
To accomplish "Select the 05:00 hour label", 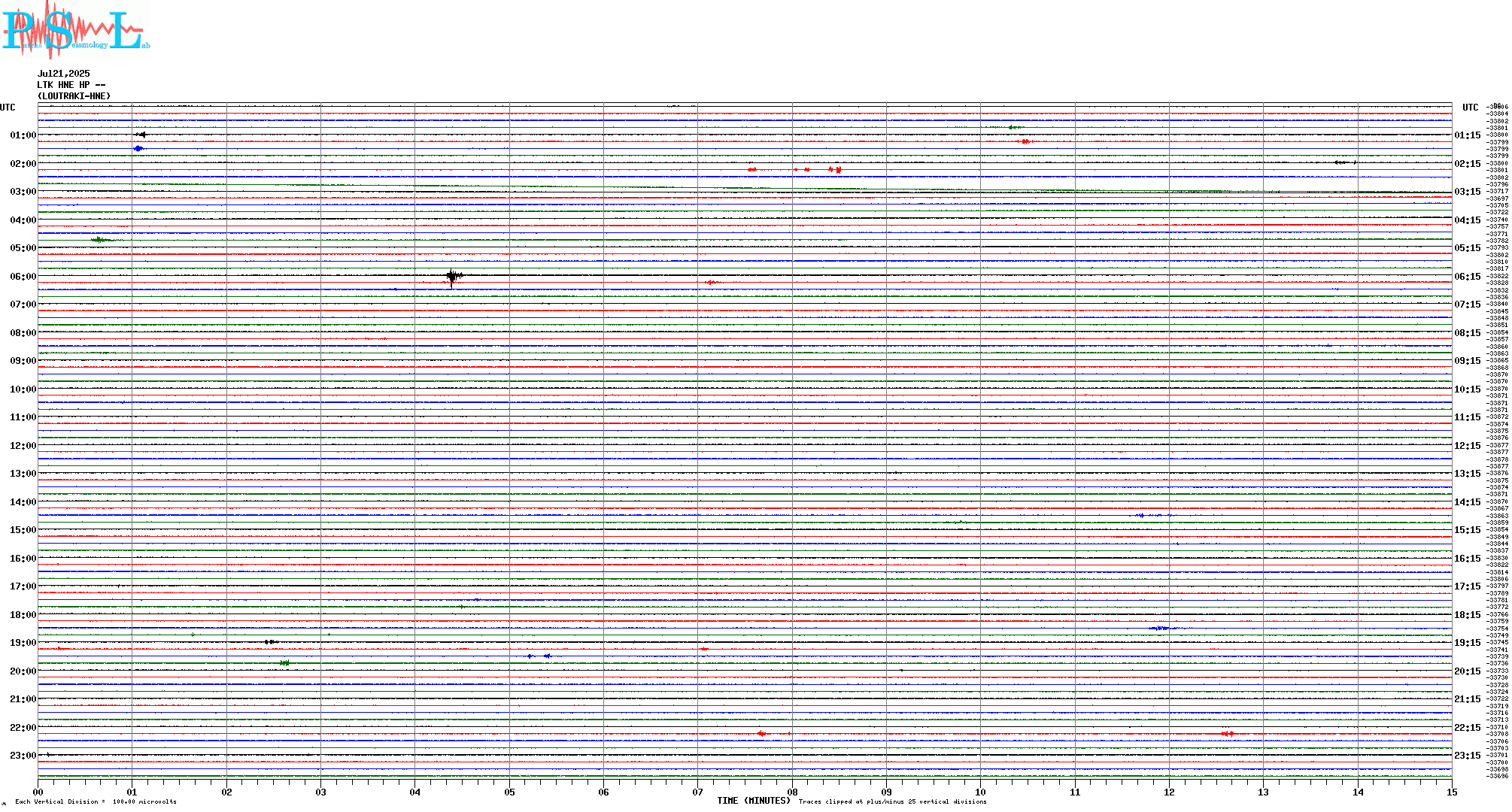I will (23, 248).
